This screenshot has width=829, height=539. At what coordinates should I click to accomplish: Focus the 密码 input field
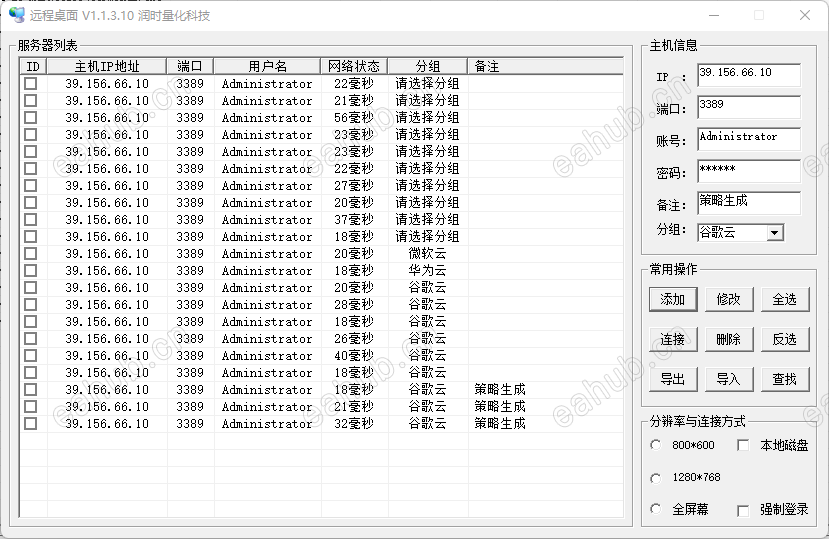click(749, 171)
